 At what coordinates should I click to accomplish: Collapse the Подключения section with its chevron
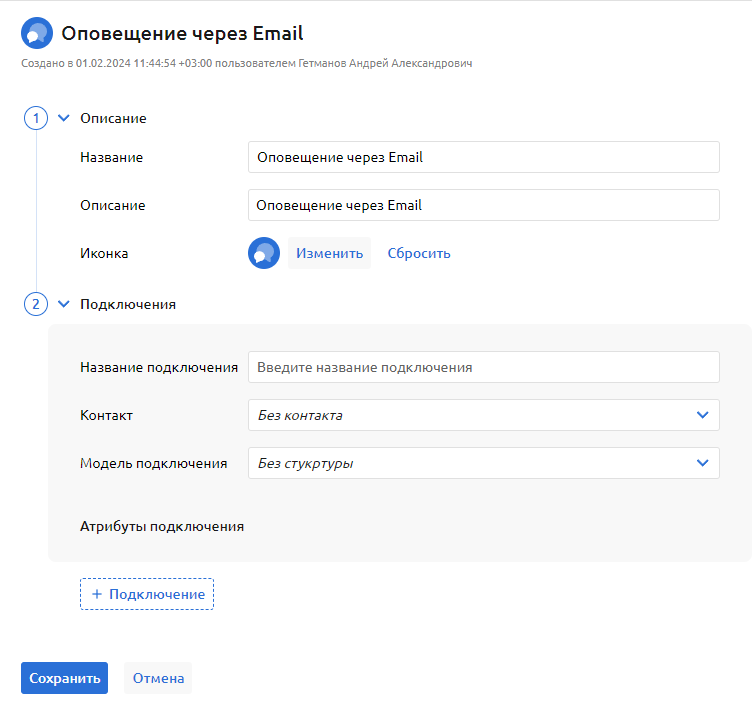64,304
